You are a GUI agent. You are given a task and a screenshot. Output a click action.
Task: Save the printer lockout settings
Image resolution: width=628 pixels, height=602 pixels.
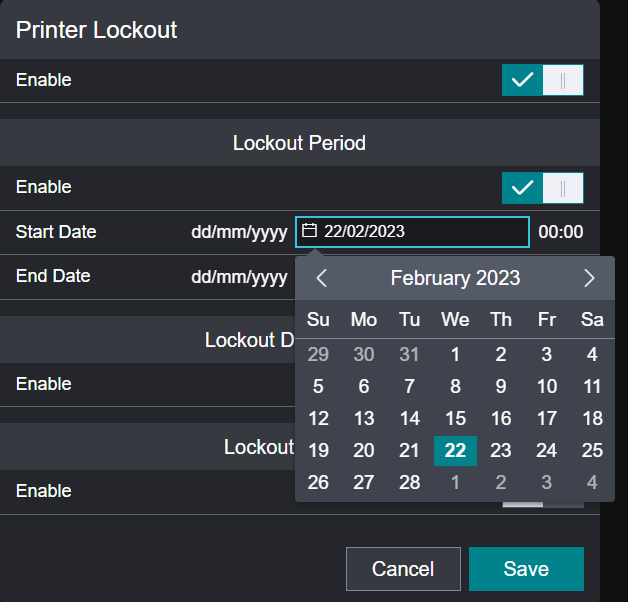click(x=526, y=569)
